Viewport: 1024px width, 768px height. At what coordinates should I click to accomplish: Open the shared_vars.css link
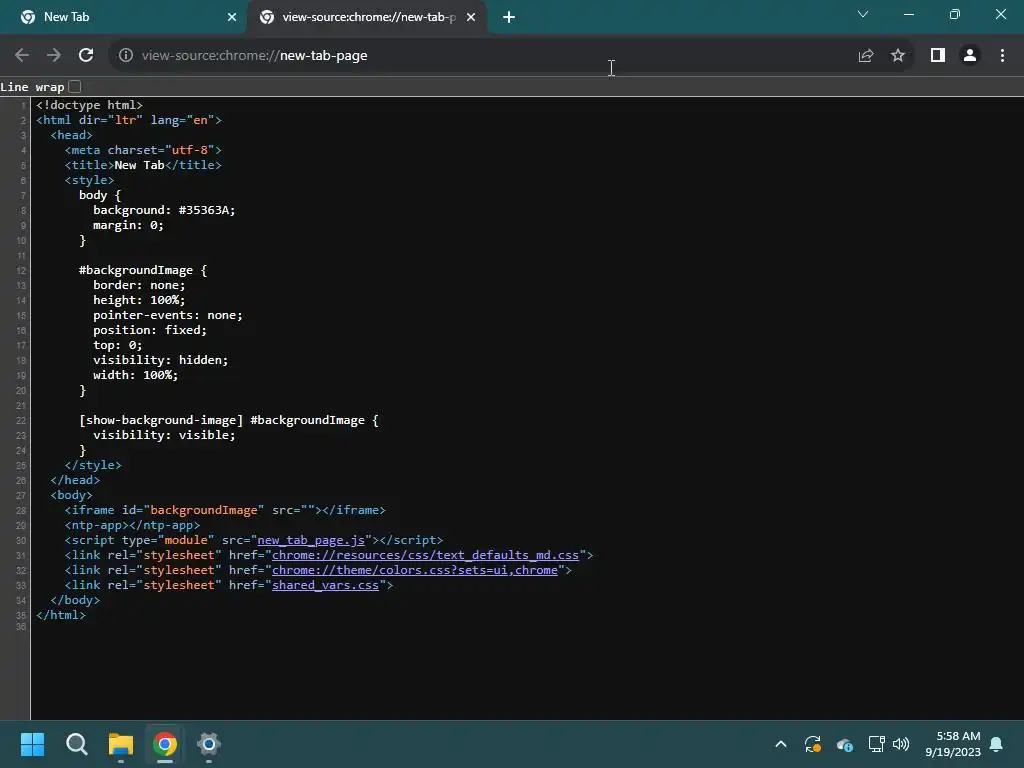pos(325,585)
